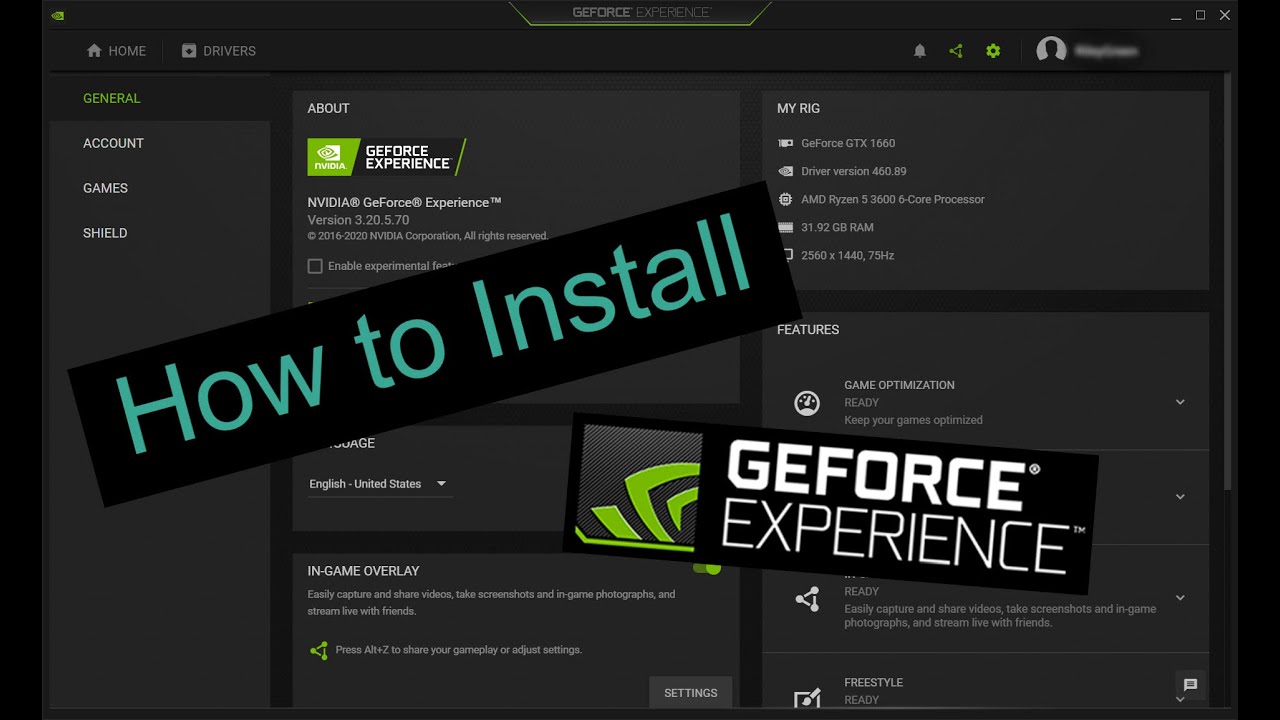Toggle the In-Game Overlay switch
This screenshot has width=1280, height=720.
[708, 568]
